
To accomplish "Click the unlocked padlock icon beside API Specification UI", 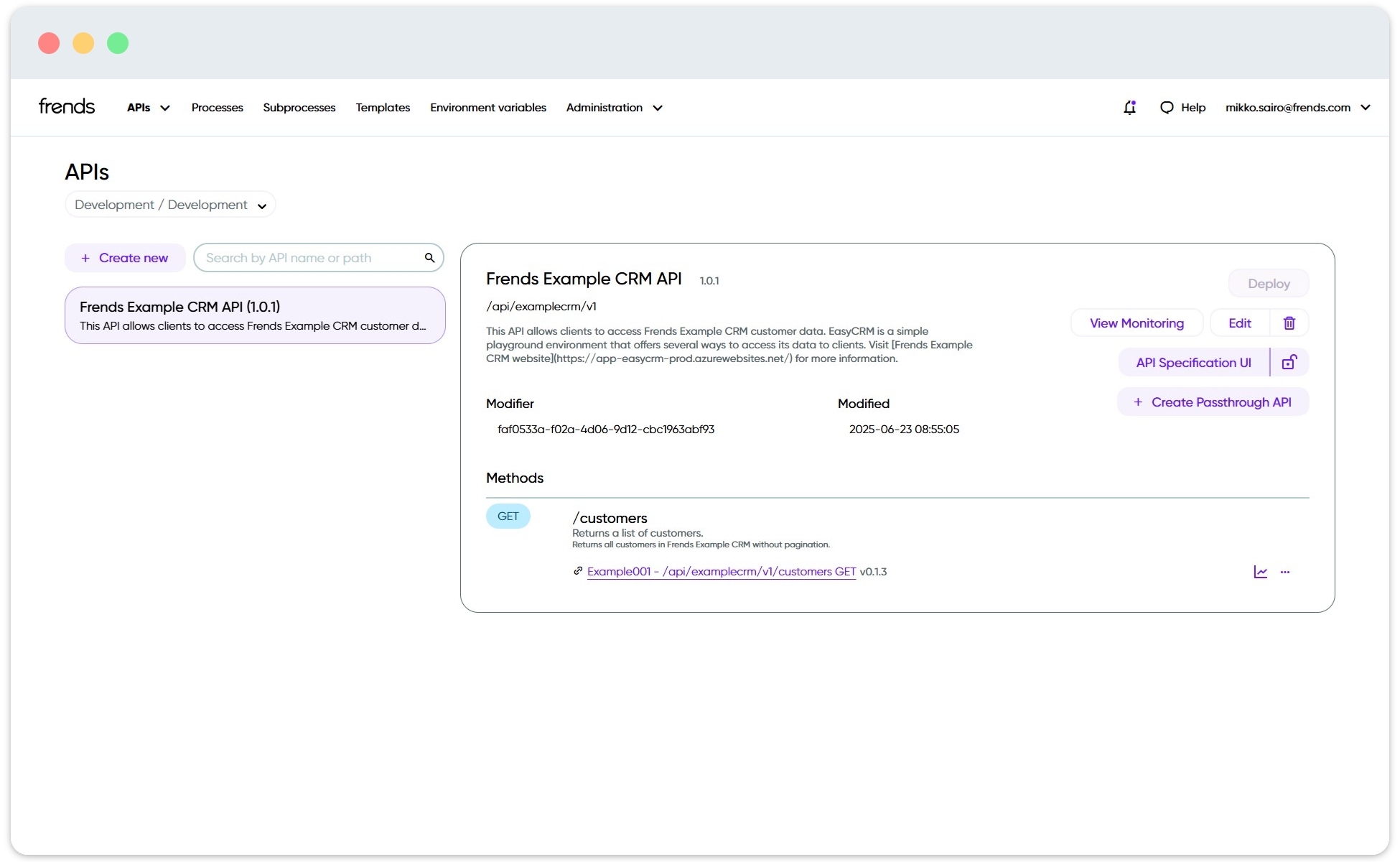I will click(x=1289, y=363).
